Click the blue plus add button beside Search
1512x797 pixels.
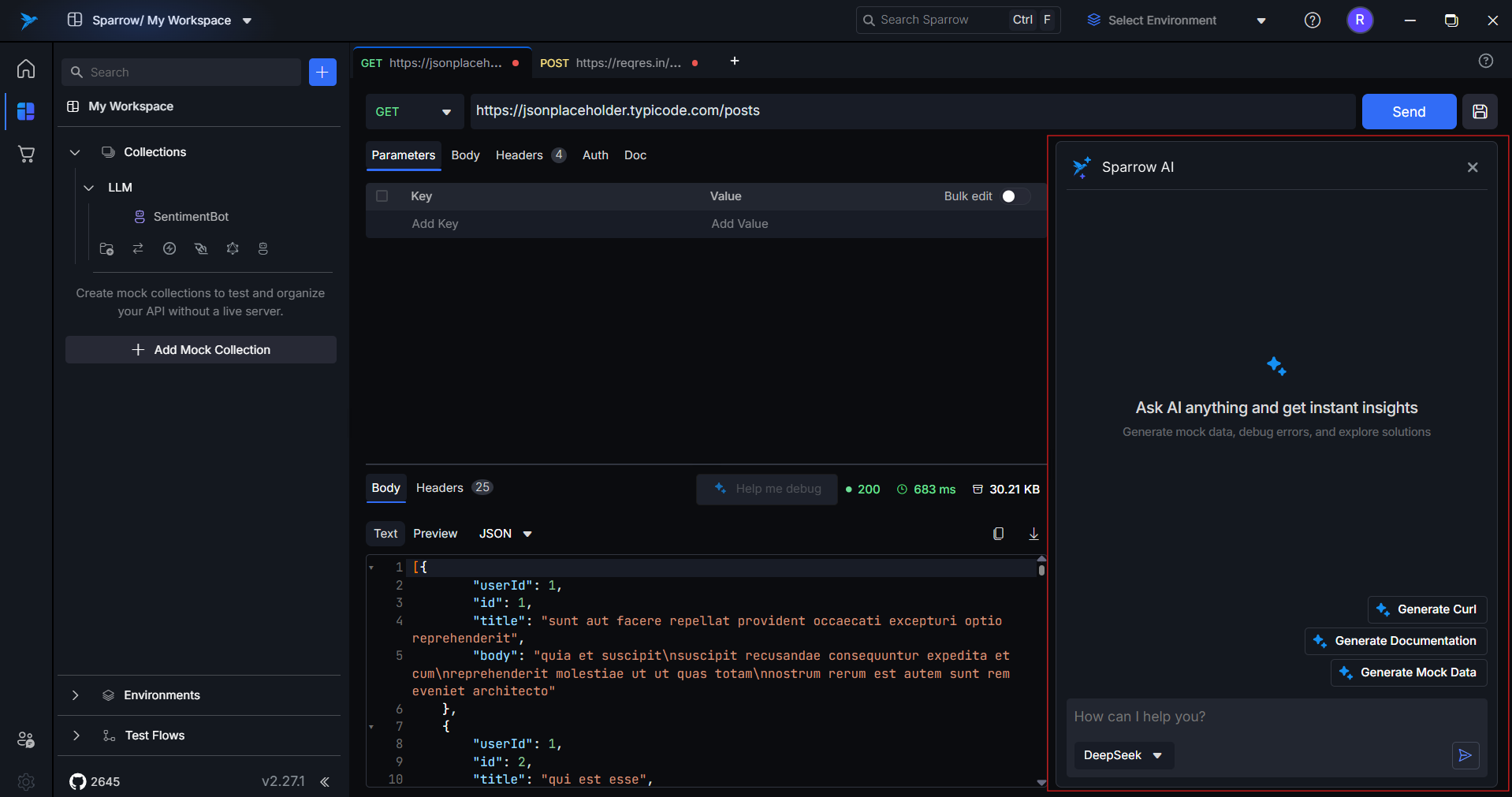(322, 72)
